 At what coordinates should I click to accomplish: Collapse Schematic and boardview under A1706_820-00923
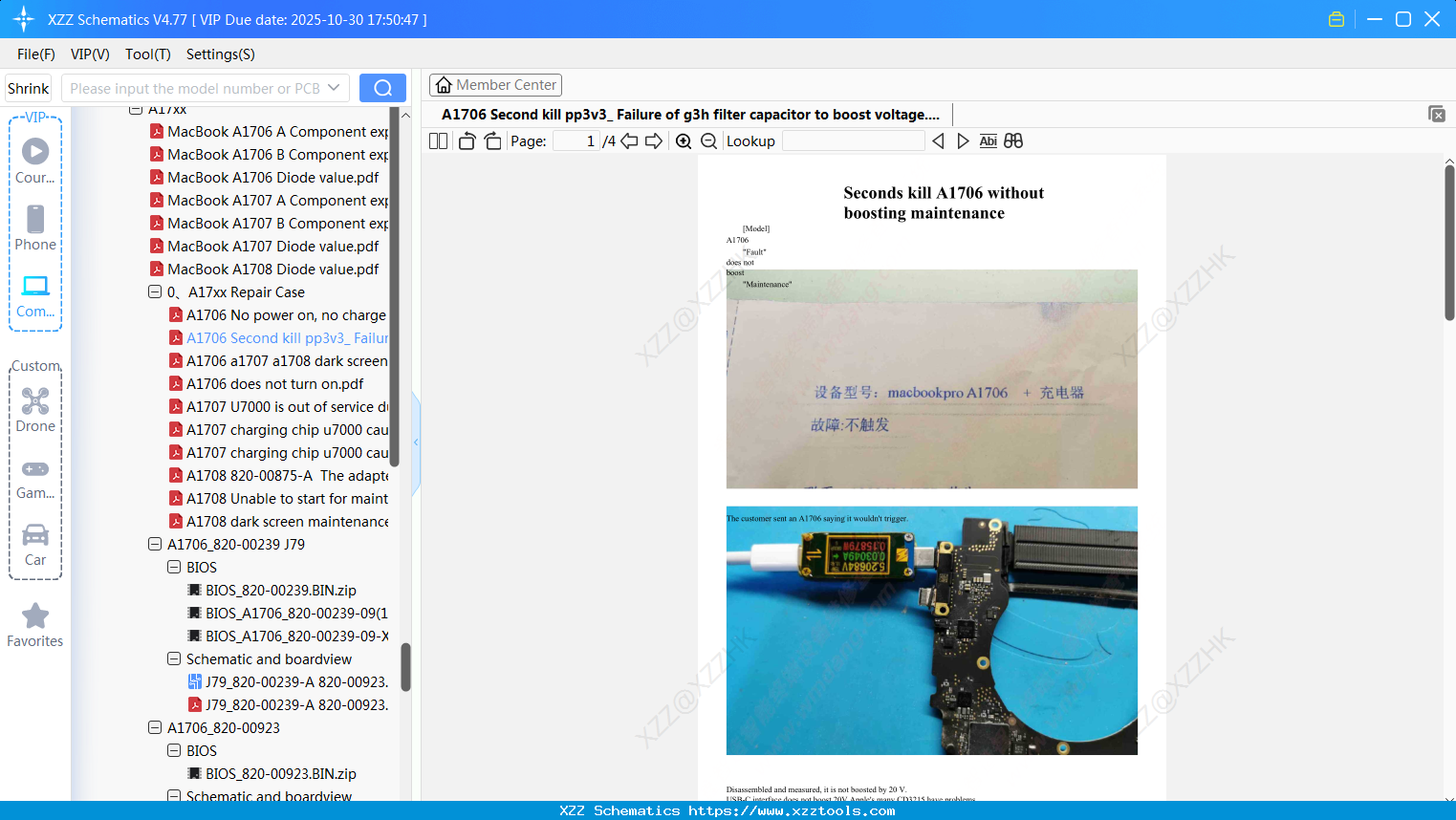[174, 795]
